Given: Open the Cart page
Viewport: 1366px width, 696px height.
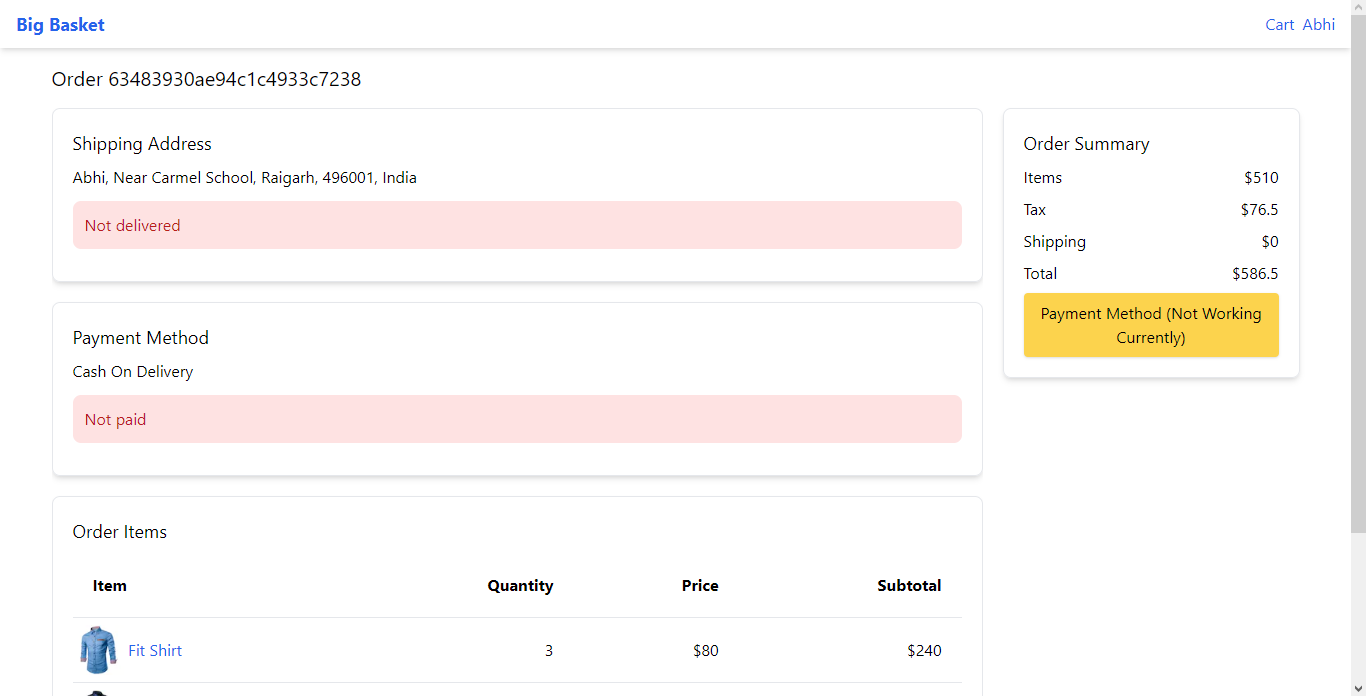Looking at the screenshot, I should coord(1279,25).
